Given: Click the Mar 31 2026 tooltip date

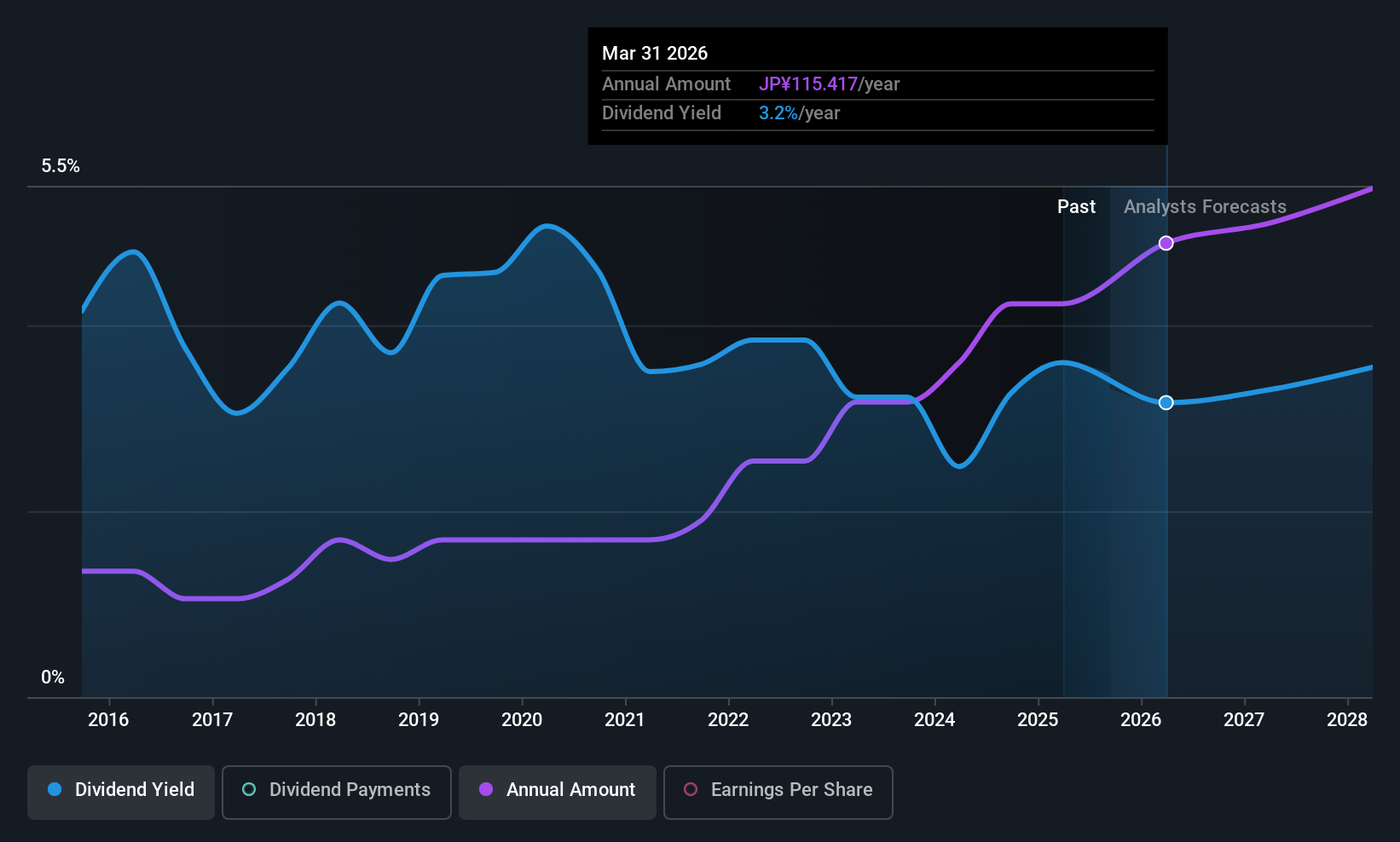Looking at the screenshot, I should click(x=655, y=53).
